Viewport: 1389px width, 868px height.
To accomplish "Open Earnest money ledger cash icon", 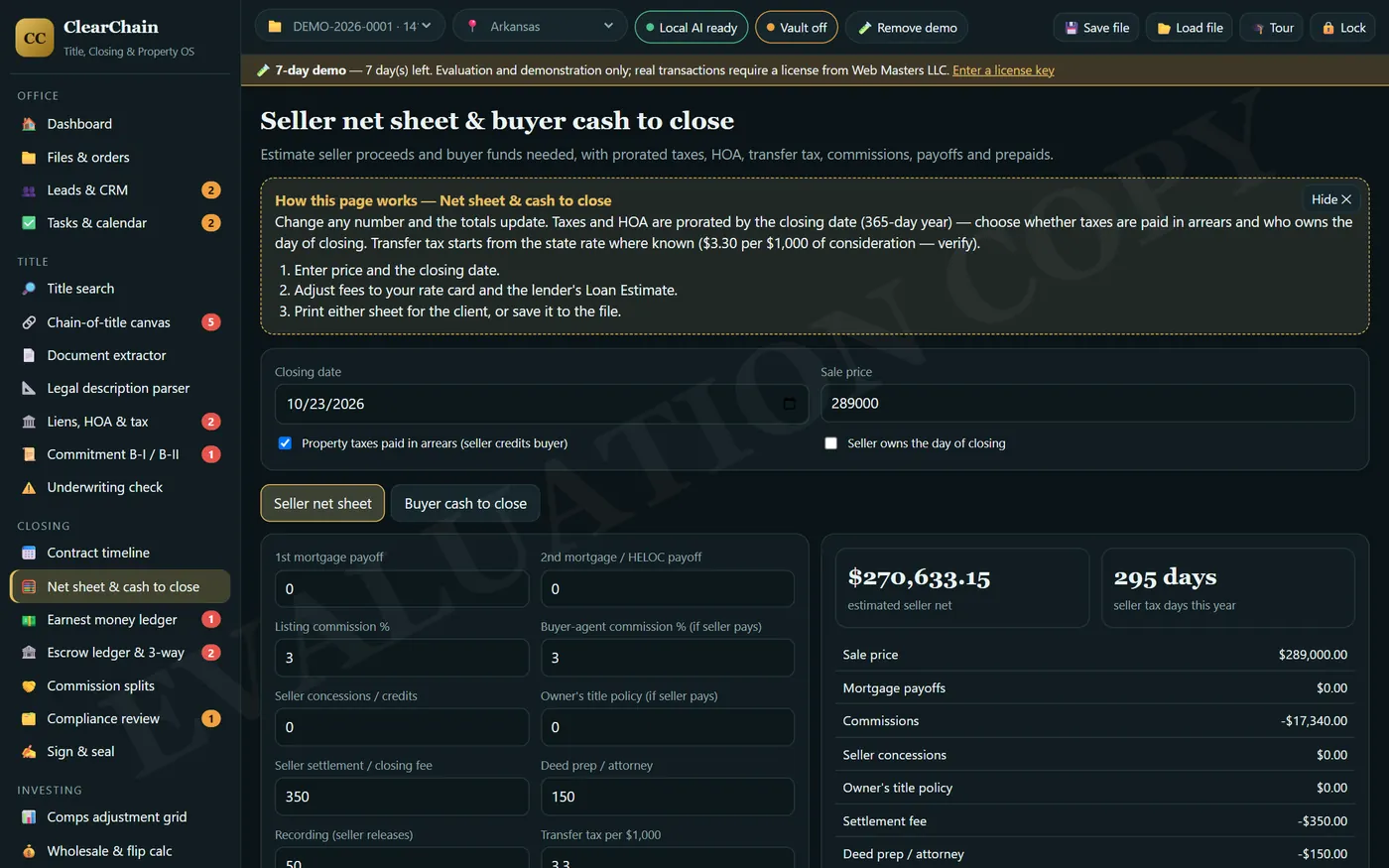I will click(x=29, y=619).
